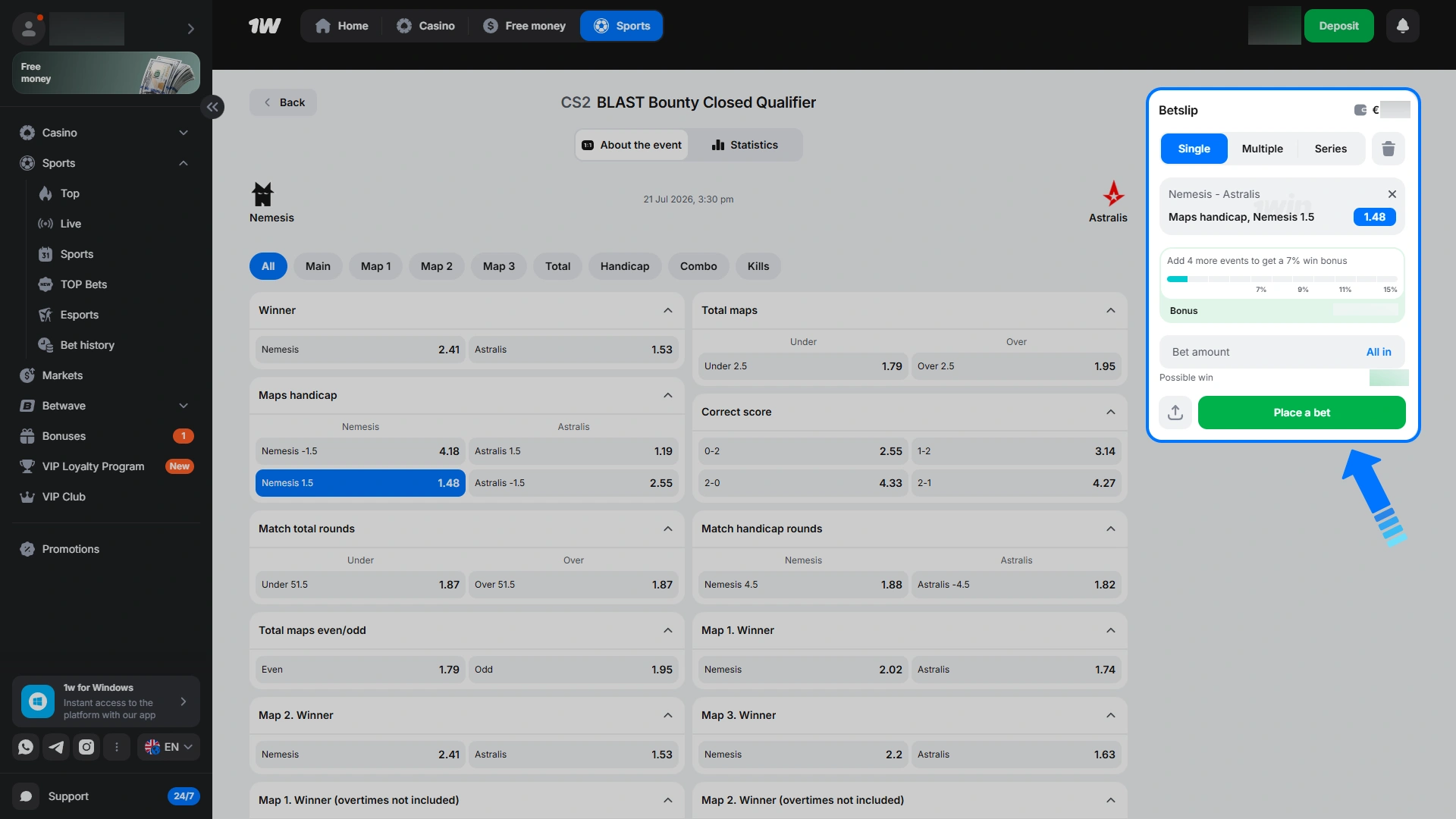Open Free money top navigation tab

click(x=525, y=26)
